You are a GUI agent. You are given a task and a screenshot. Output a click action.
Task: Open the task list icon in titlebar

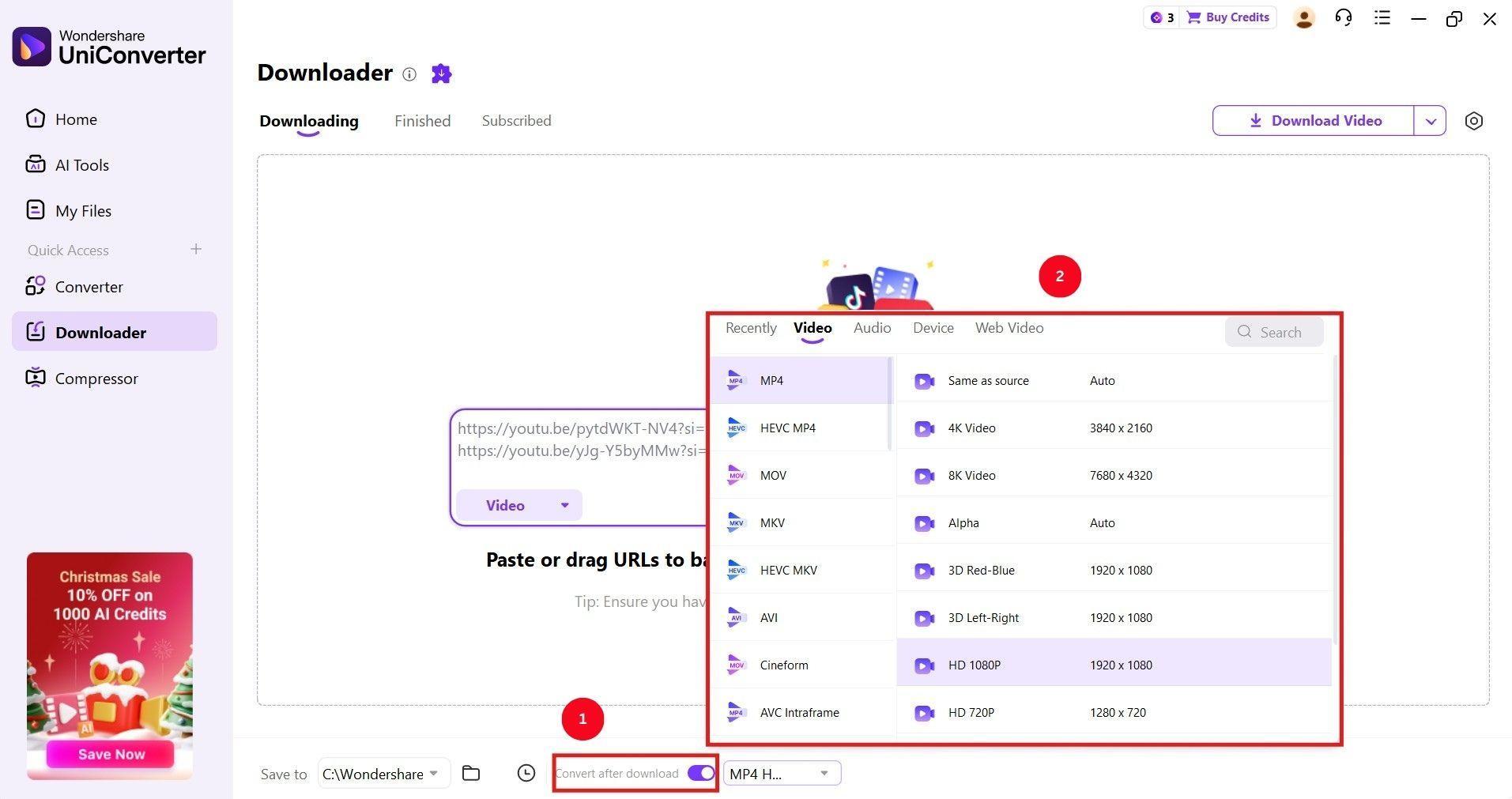pyautogui.click(x=1382, y=17)
